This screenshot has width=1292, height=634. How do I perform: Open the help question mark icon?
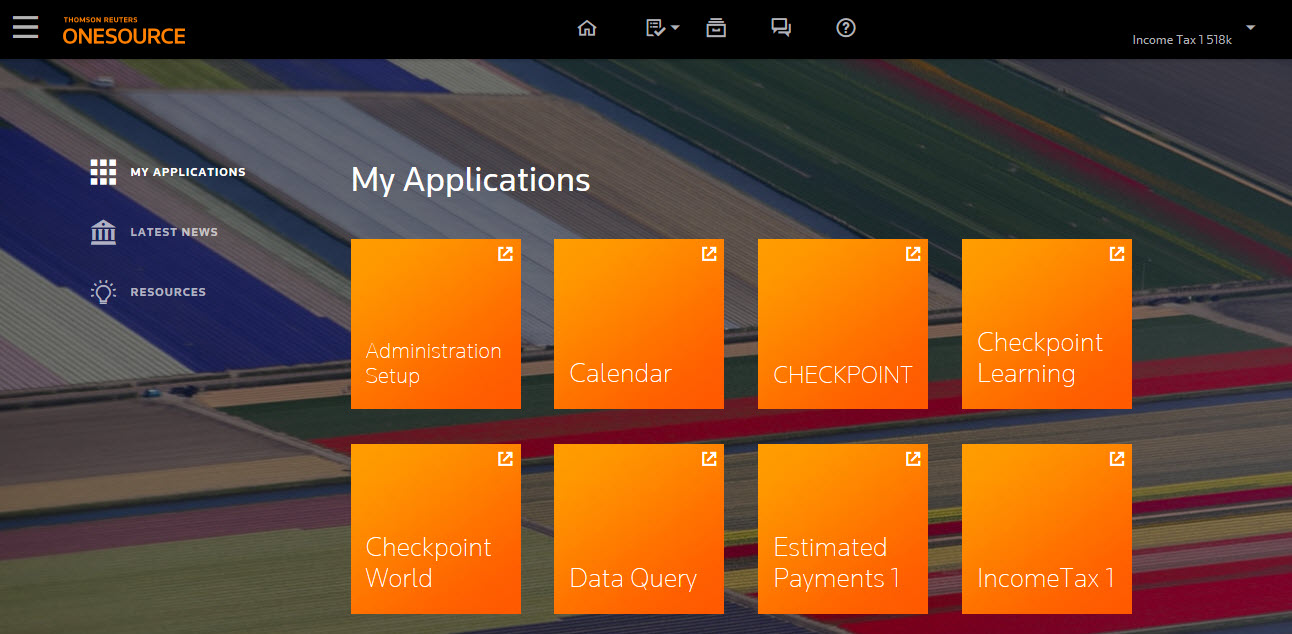(846, 28)
